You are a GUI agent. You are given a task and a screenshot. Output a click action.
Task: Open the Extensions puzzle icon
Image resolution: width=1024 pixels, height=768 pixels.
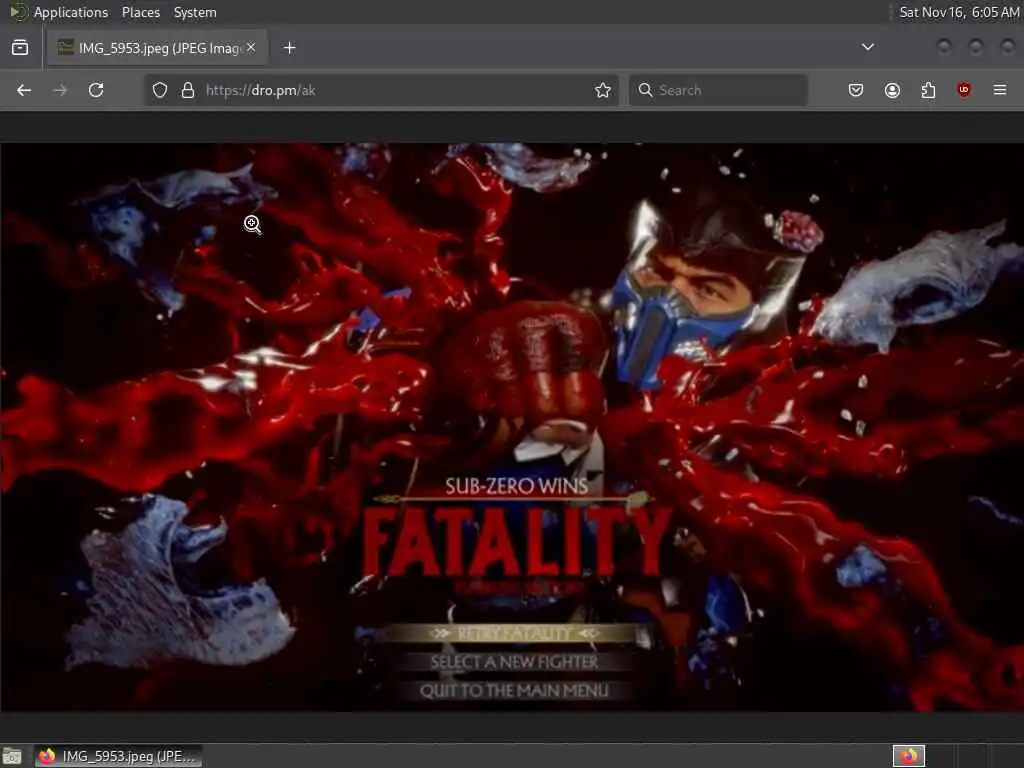point(928,90)
